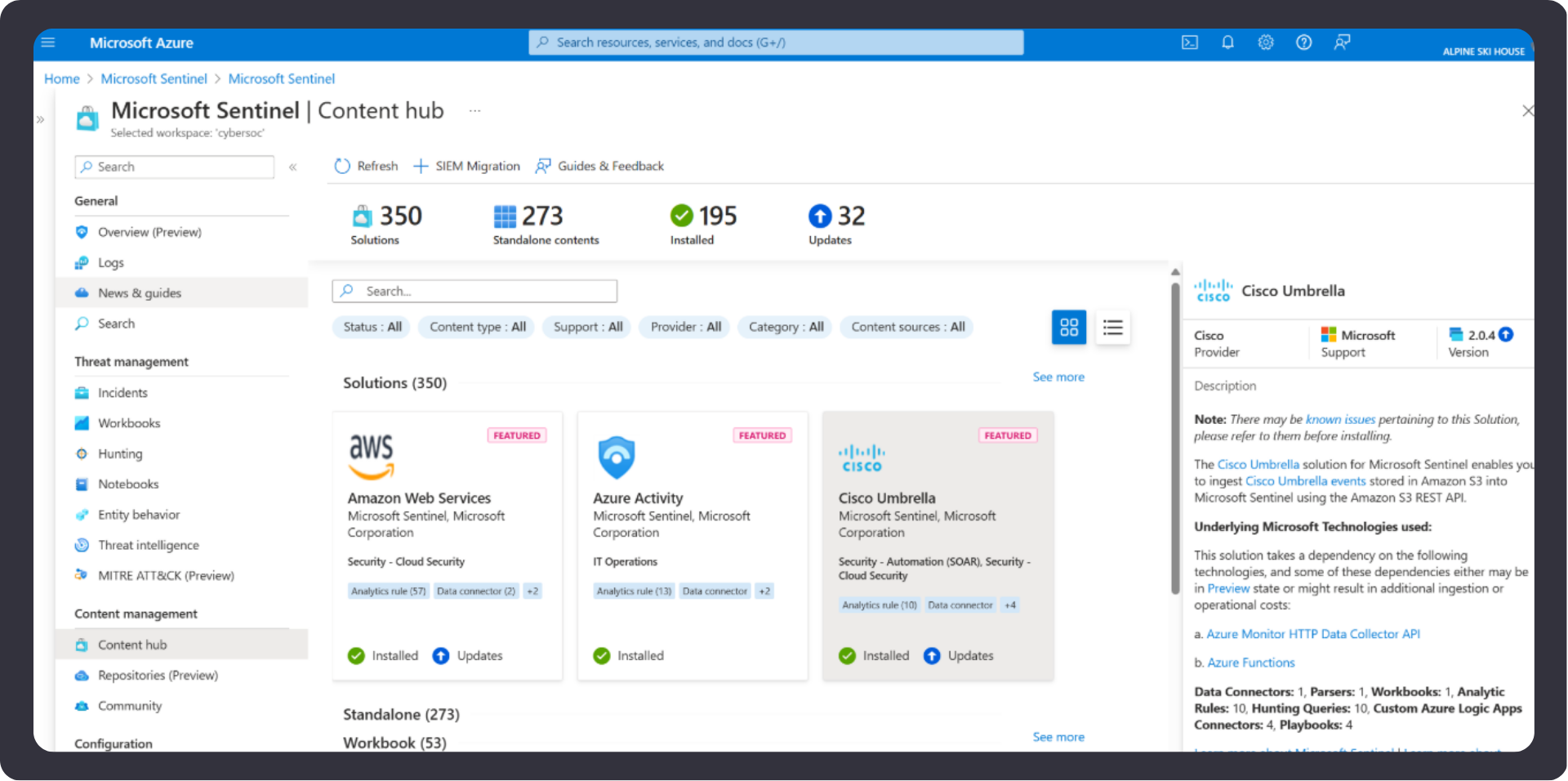Switch to grid view layout
Screen dimensions: 1568x781
[x=1068, y=328]
